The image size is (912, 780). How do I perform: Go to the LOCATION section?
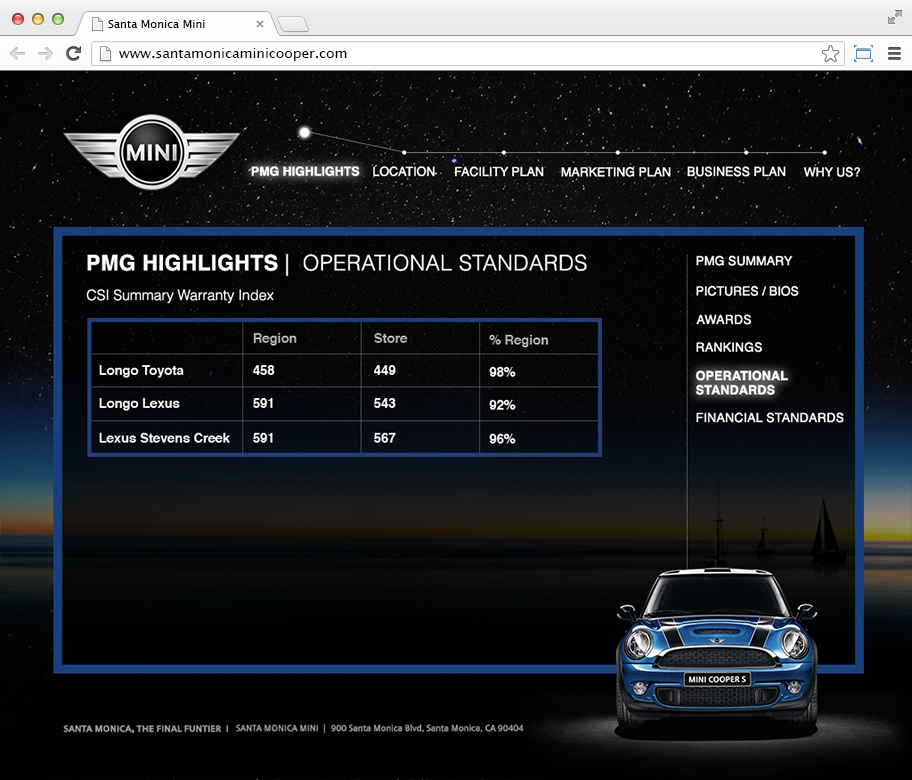point(404,172)
